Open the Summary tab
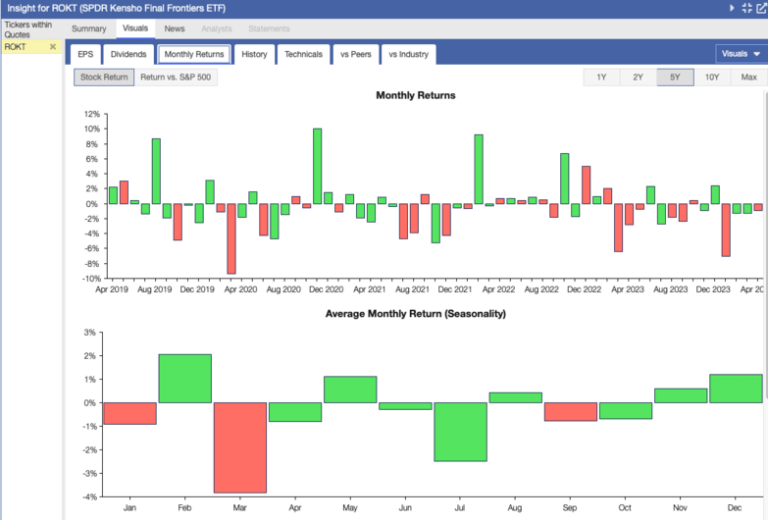Screen dimensions: 768x520 [89, 29]
